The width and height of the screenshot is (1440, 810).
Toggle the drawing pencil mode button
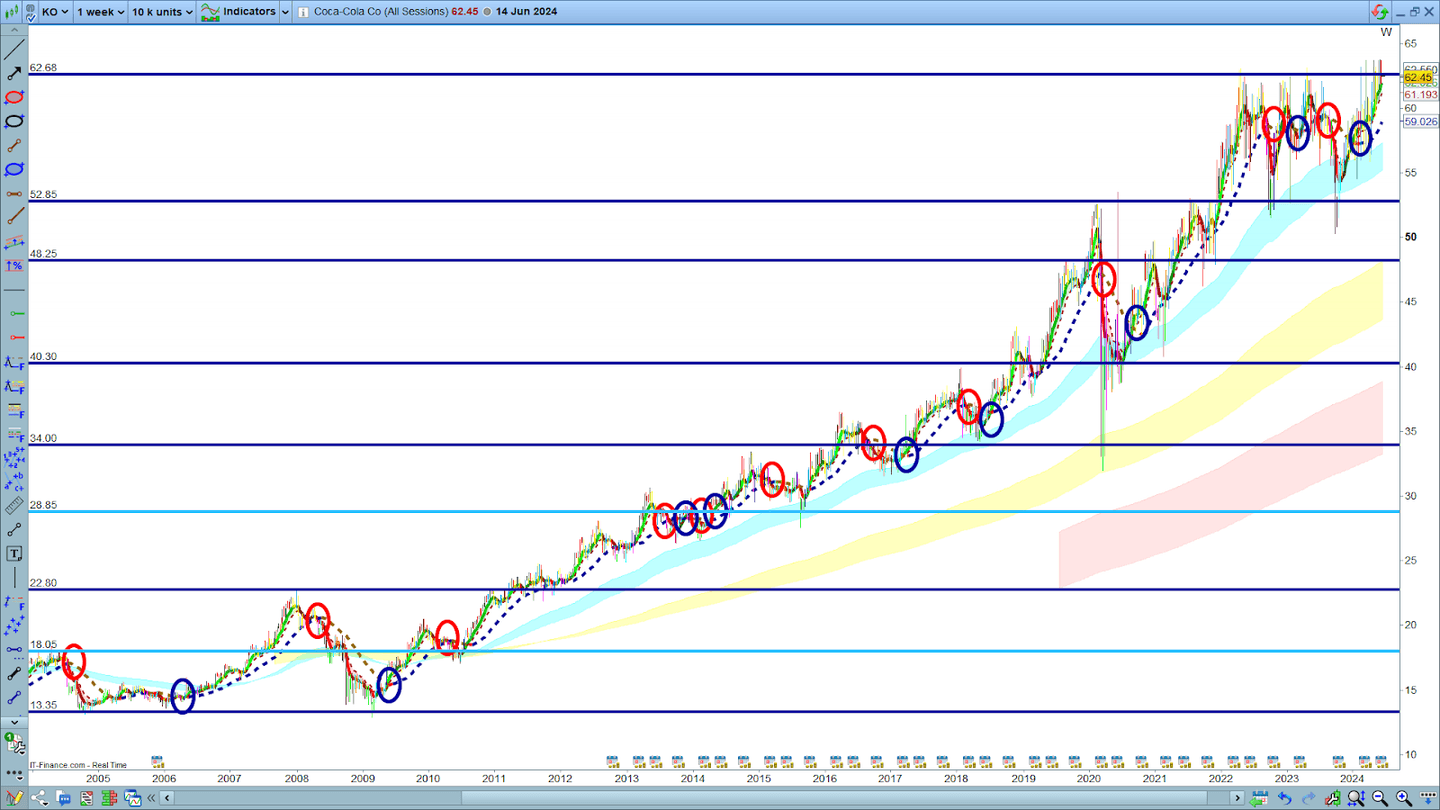tap(14, 798)
